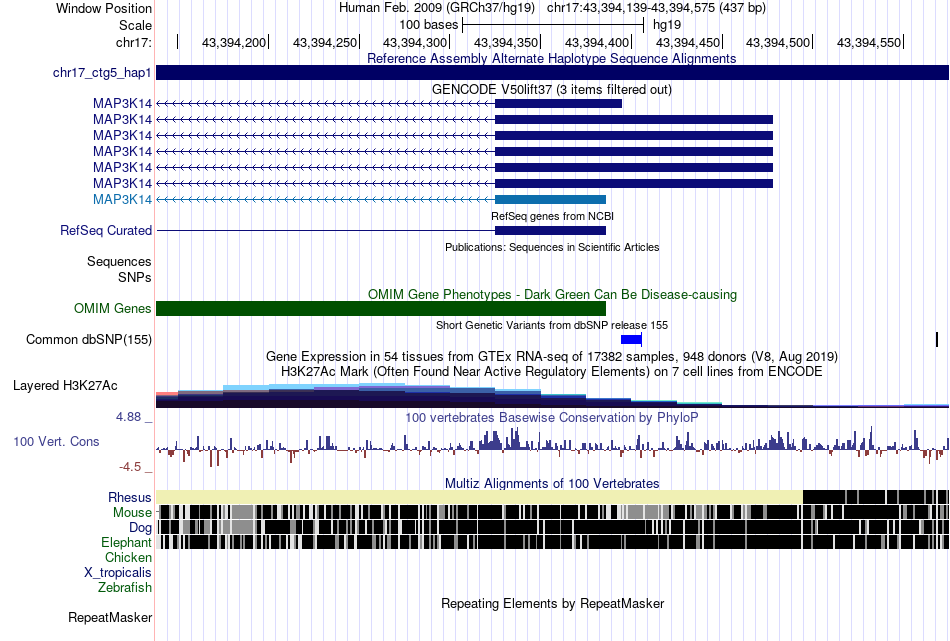Click the chr17_ctg5_hap1 track label
The height and width of the screenshot is (641, 950).
[102, 73]
